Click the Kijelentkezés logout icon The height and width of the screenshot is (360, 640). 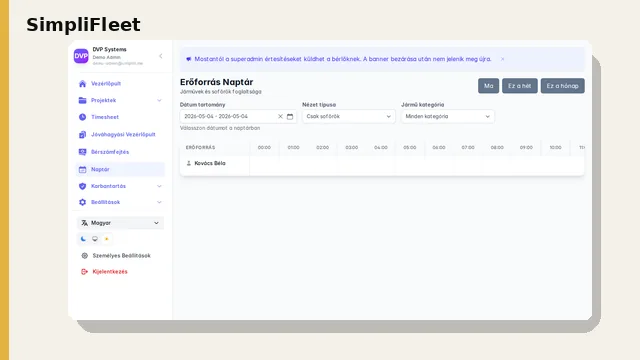coord(84,271)
